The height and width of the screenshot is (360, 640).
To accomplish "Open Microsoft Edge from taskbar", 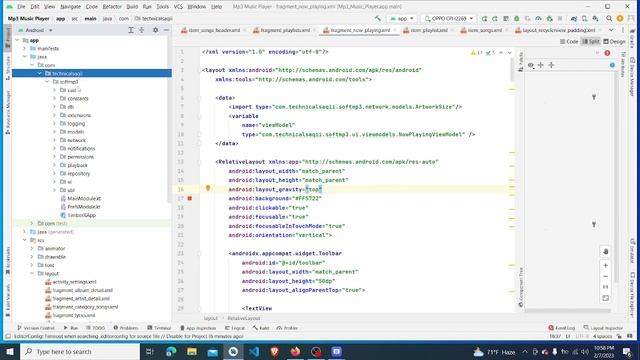I will point(171,351).
